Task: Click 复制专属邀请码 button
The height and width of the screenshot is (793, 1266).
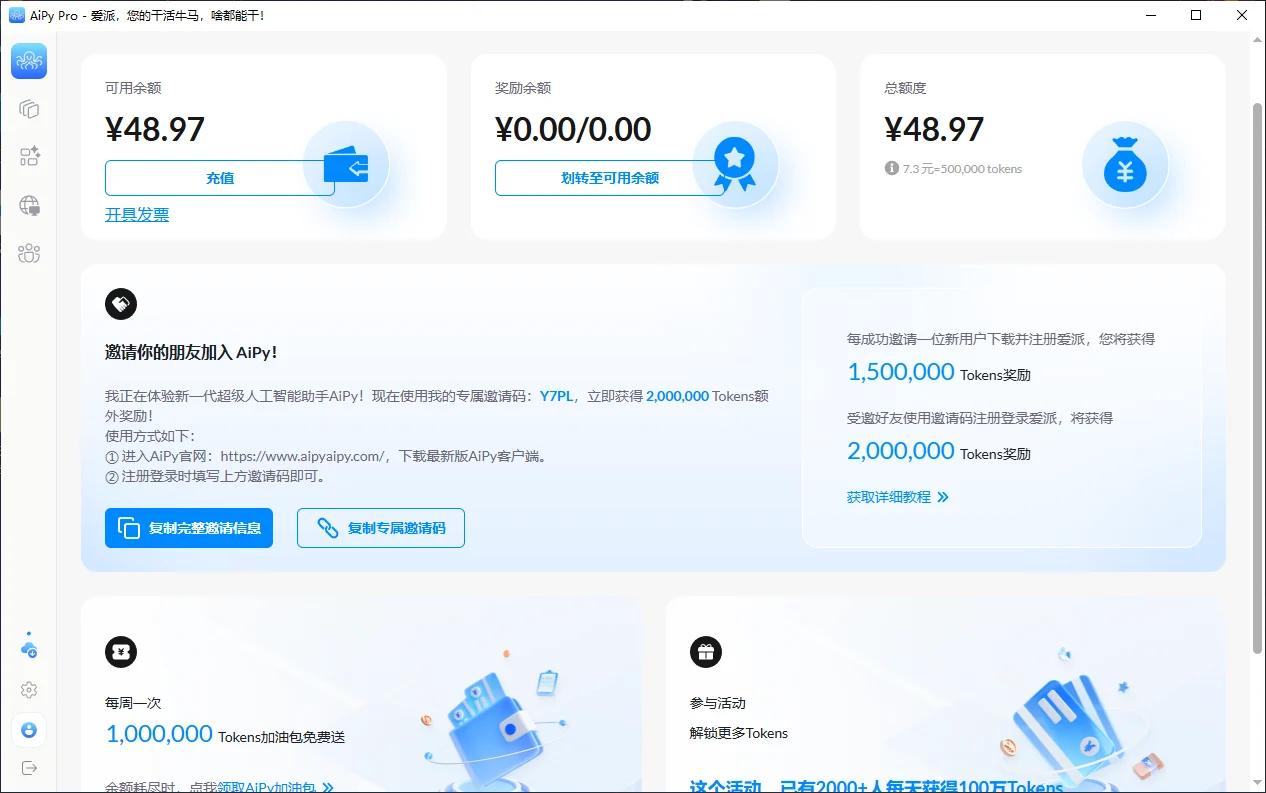Action: click(x=381, y=528)
